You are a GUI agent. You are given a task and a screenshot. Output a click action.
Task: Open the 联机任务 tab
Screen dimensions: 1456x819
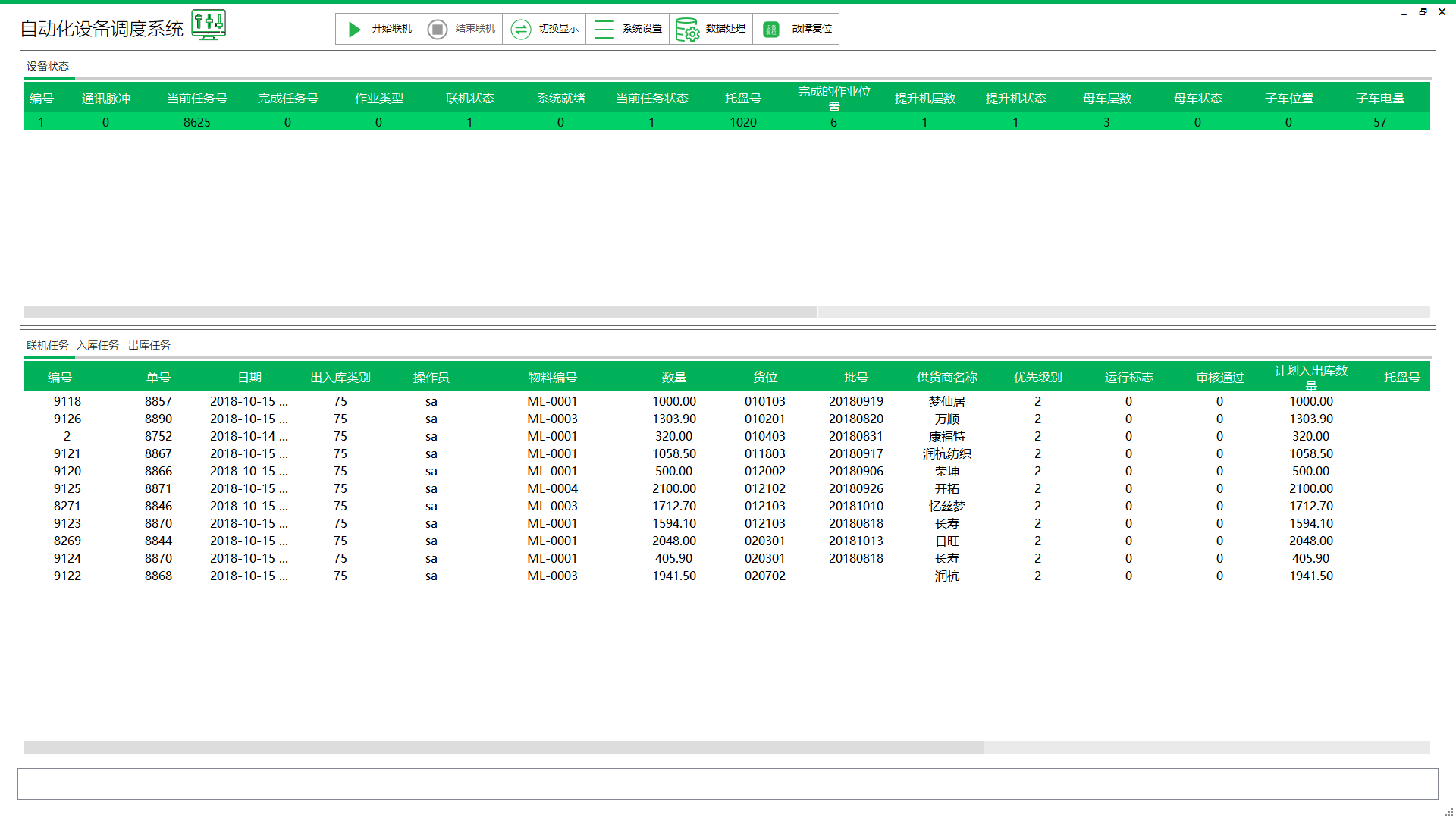(48, 345)
